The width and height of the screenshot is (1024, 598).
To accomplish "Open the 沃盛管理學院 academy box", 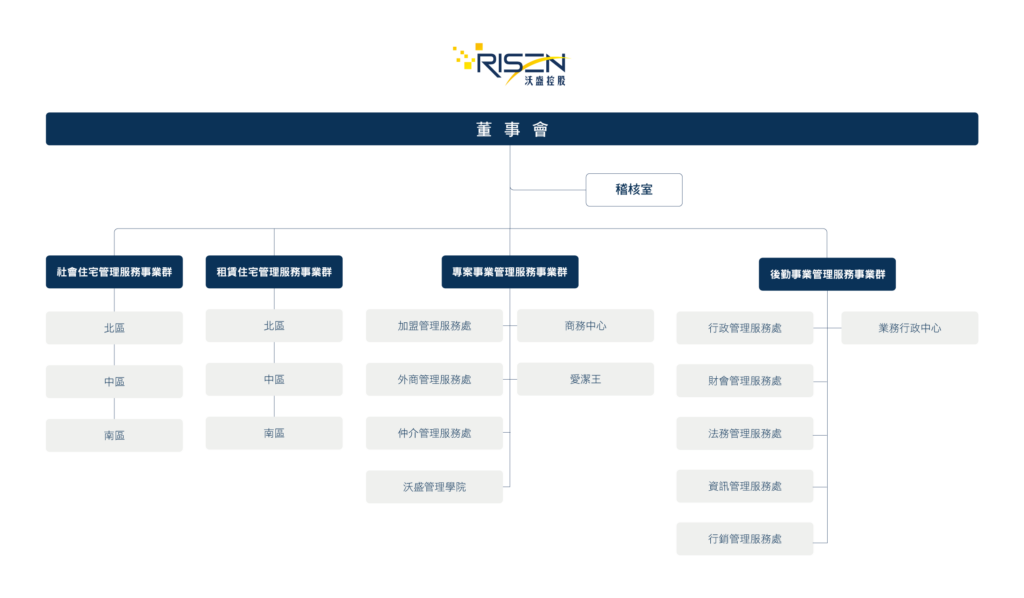I will [x=436, y=486].
